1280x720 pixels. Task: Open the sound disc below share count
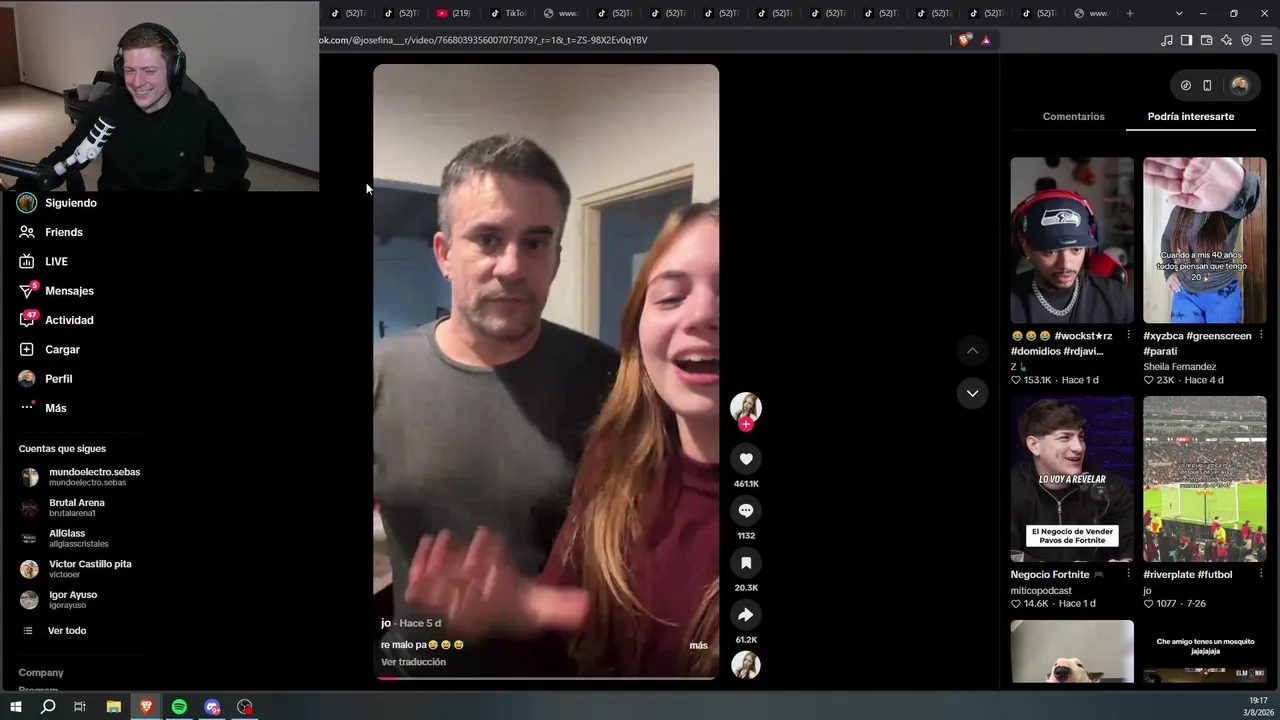pyautogui.click(x=746, y=665)
